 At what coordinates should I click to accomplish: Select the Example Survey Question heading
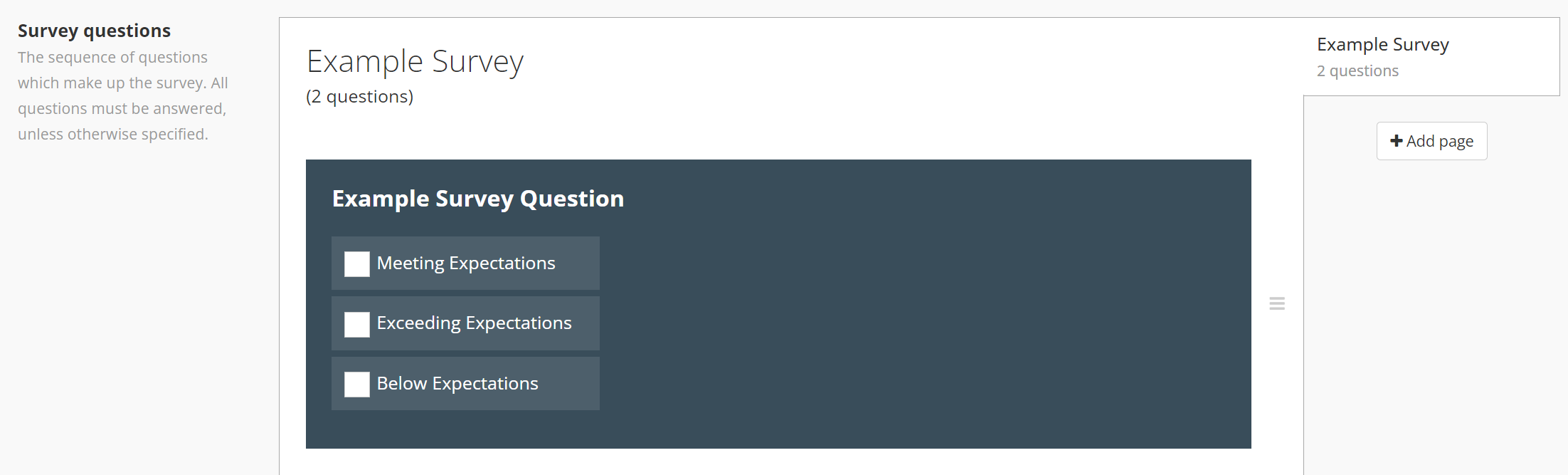tap(477, 199)
